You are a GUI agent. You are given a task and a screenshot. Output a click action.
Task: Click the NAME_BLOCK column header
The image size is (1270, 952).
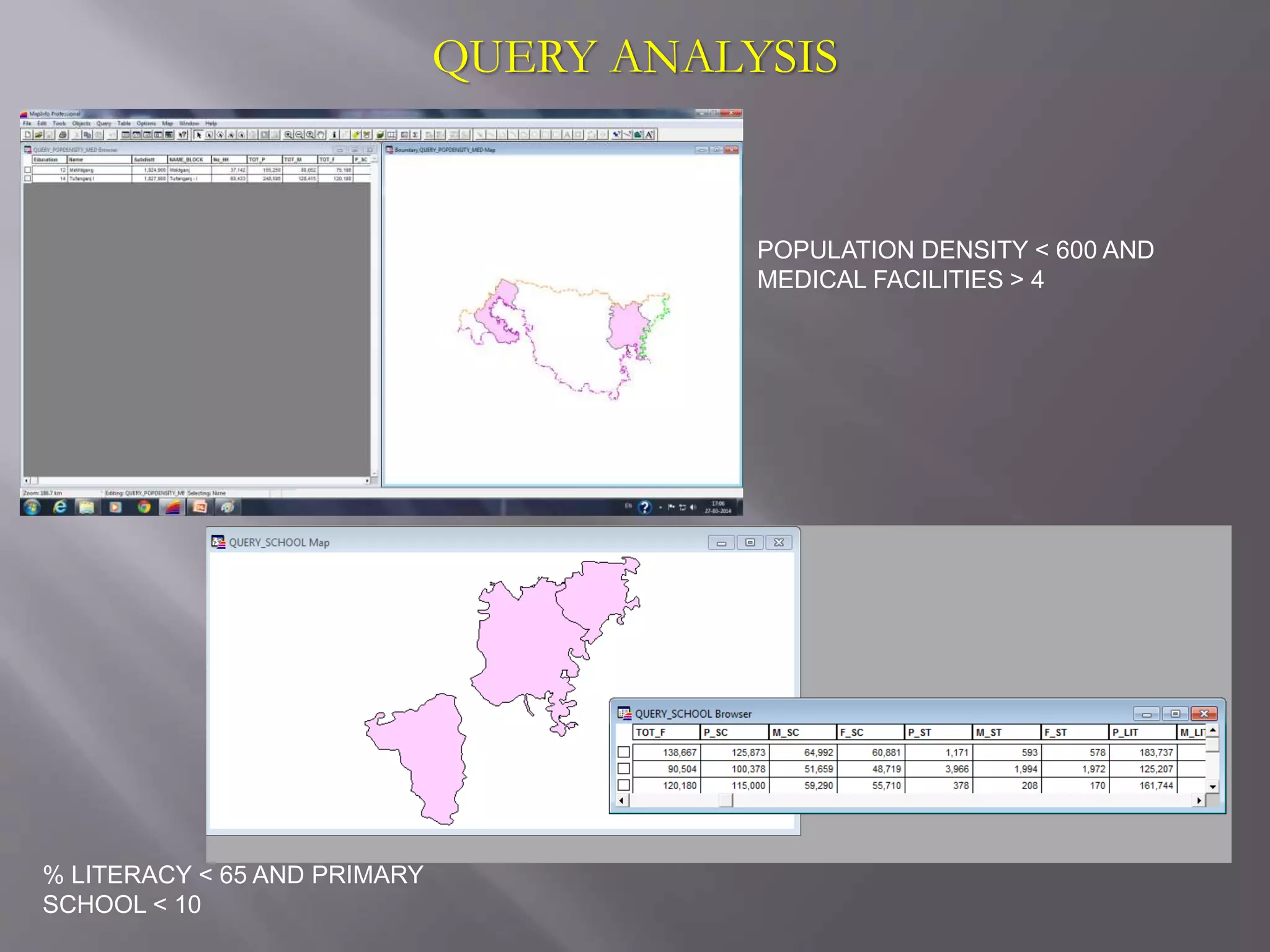[189, 159]
